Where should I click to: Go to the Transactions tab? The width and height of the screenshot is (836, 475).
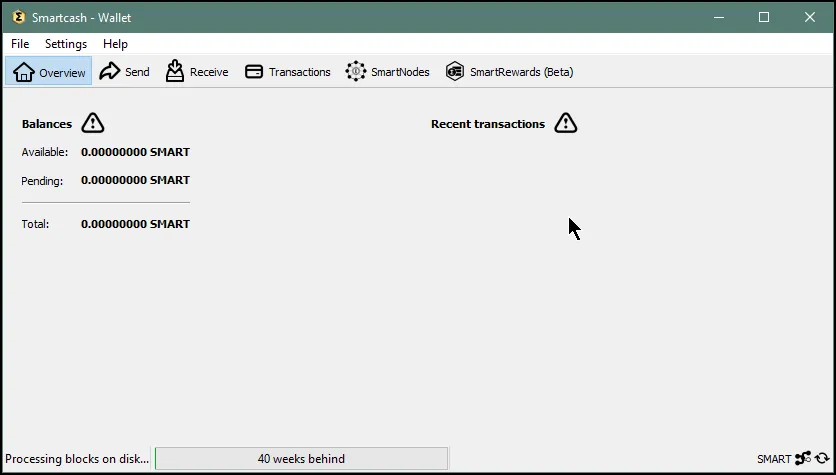pyautogui.click(x=287, y=71)
